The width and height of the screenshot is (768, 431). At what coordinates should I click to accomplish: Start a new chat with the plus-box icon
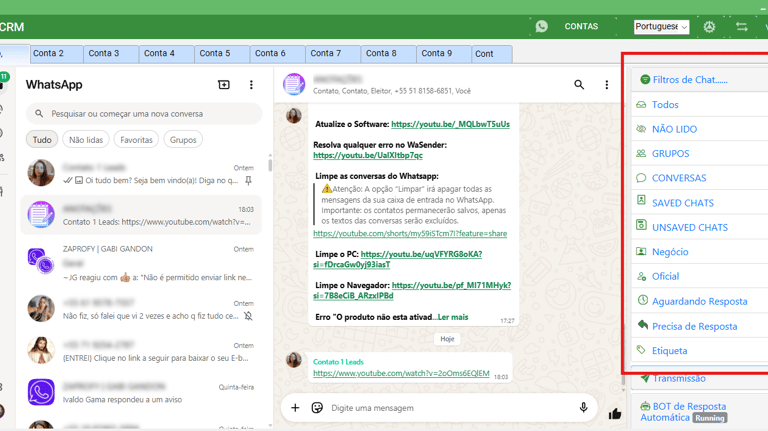click(224, 85)
